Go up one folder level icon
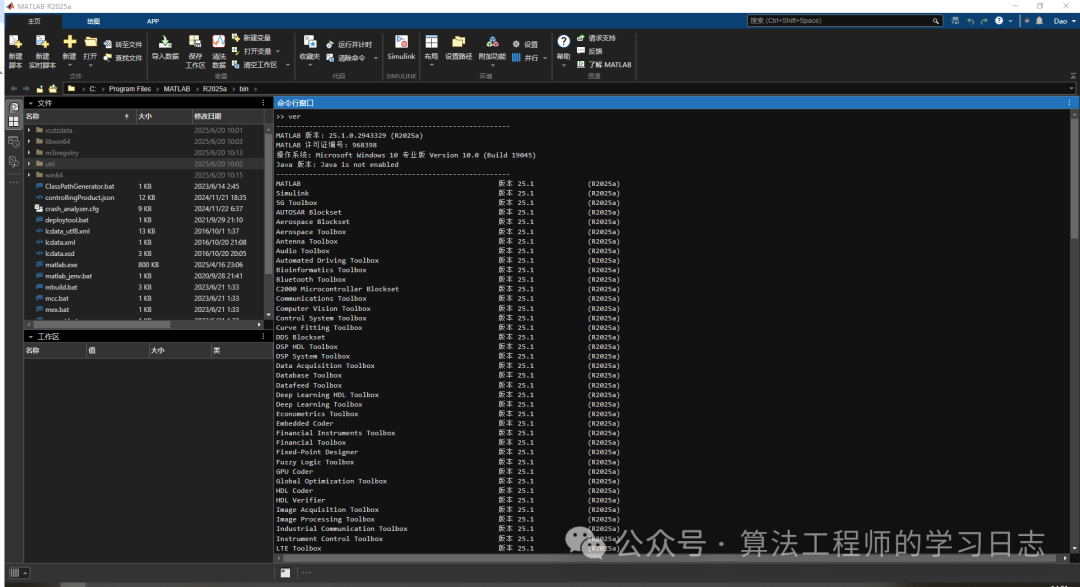1080x587 pixels. click(x=39, y=89)
